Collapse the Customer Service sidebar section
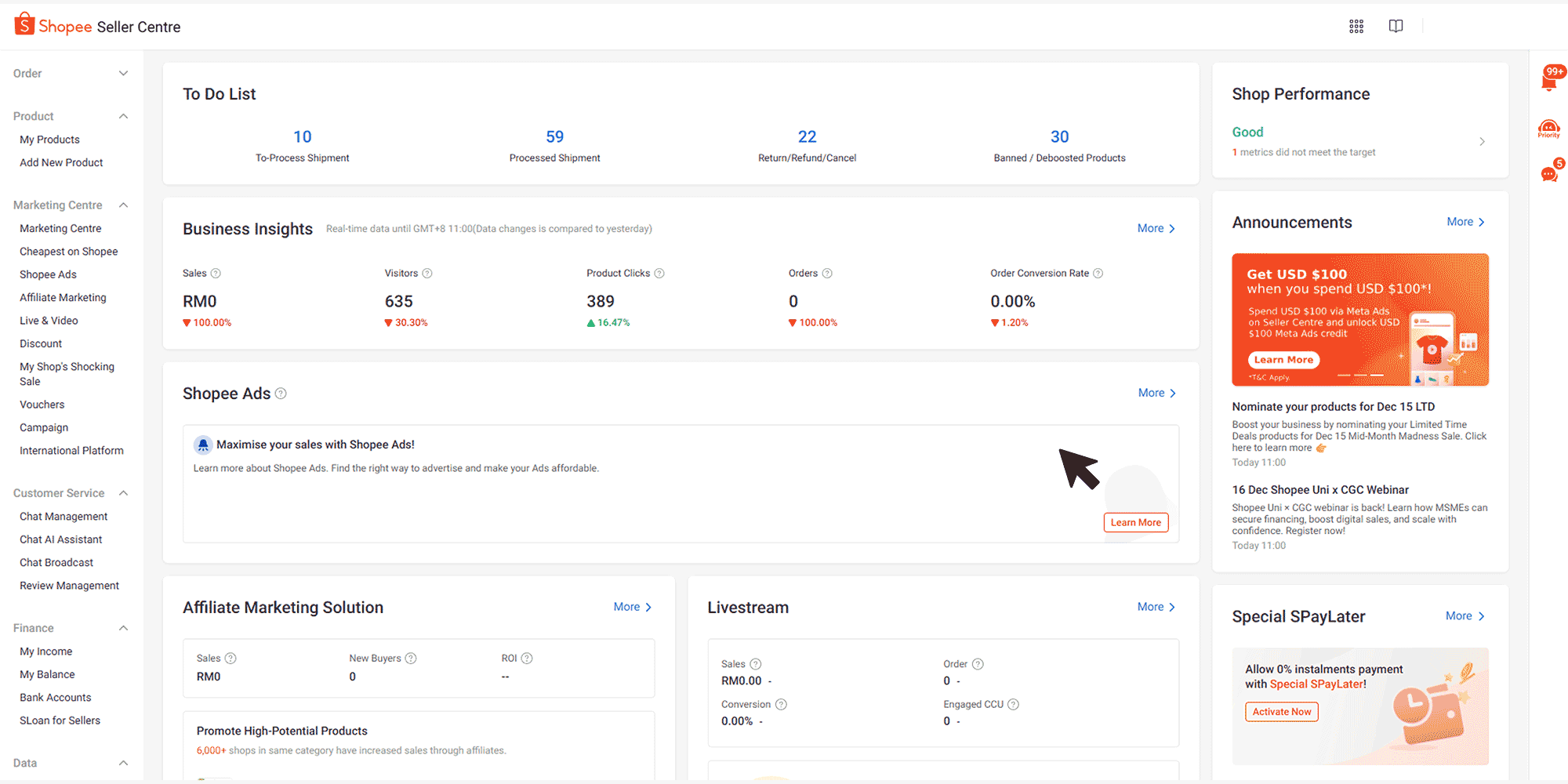1568x784 pixels. (x=123, y=493)
